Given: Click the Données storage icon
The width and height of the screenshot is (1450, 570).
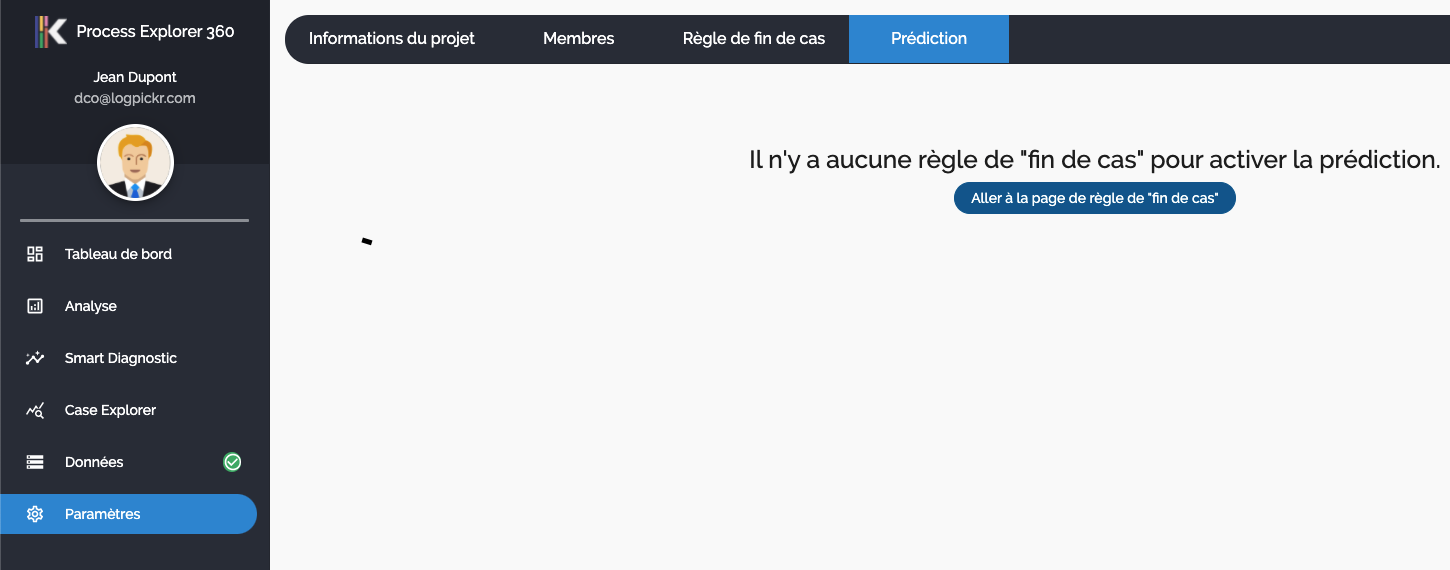Looking at the screenshot, I should (x=35, y=462).
